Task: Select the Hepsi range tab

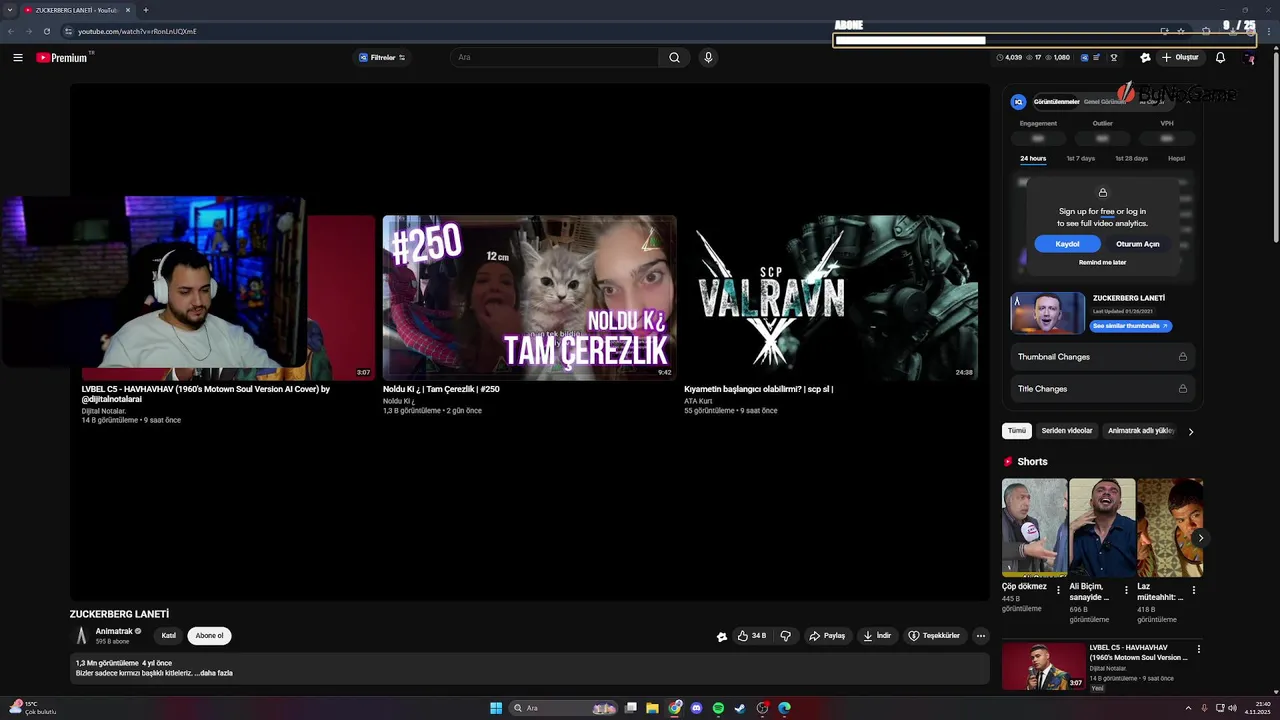Action: pos(1176,159)
